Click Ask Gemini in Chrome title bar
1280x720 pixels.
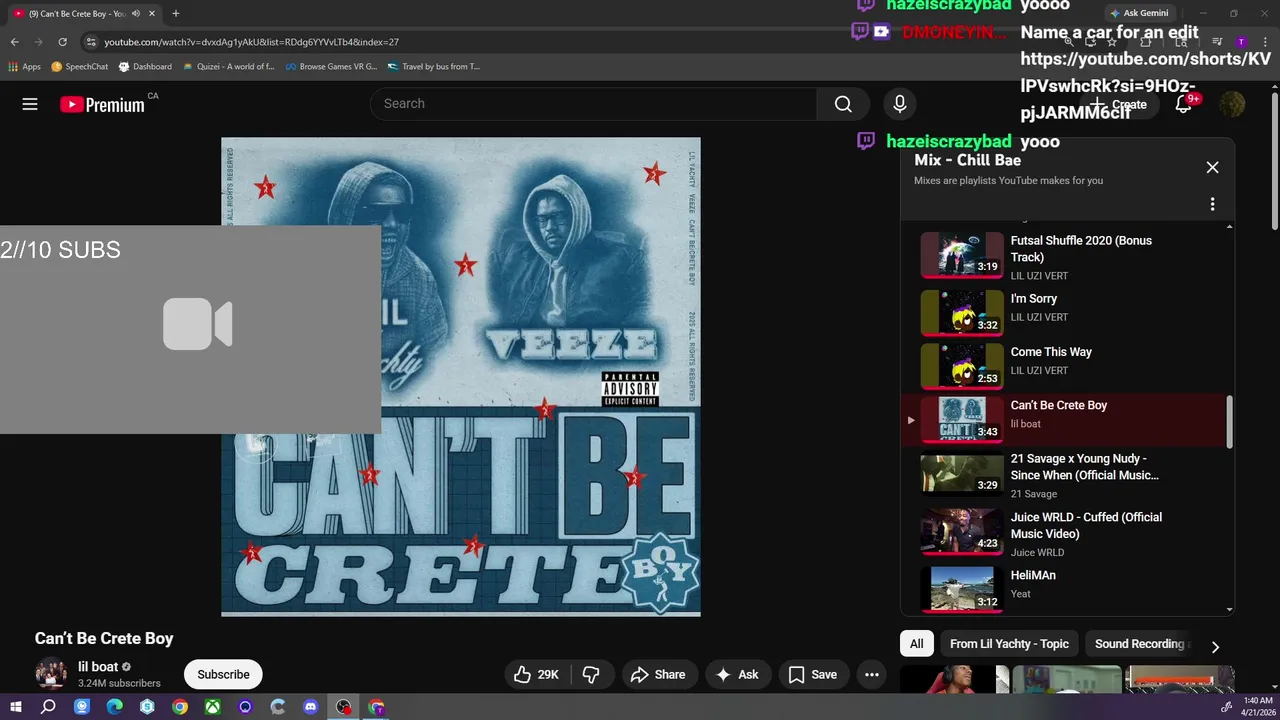pos(1139,13)
